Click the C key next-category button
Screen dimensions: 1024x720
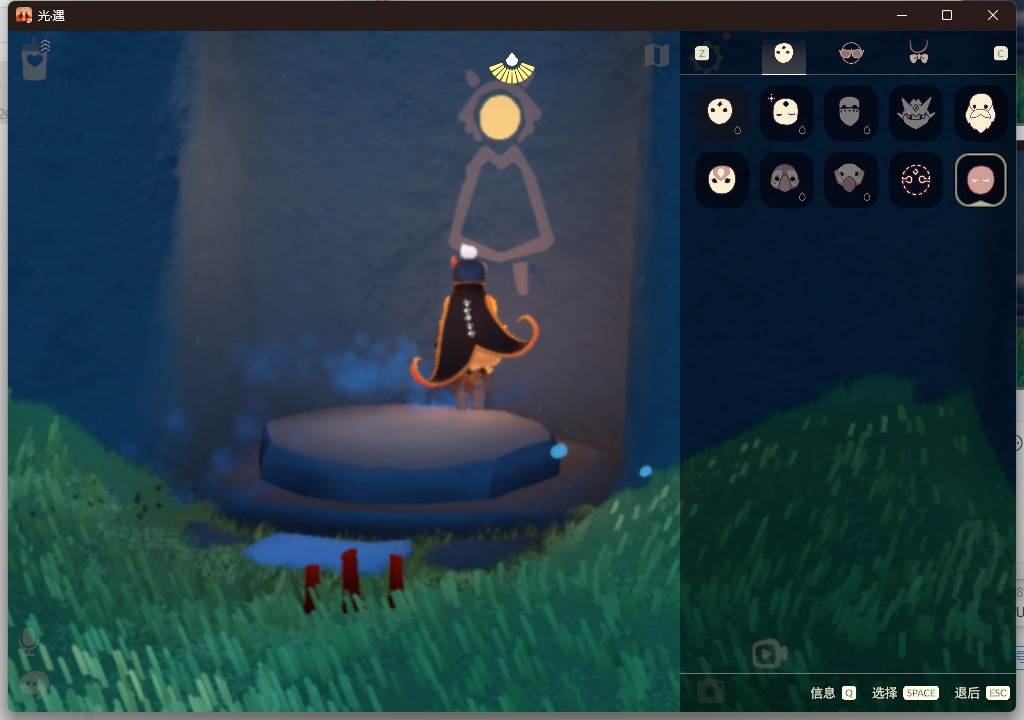pyautogui.click(x=1000, y=54)
